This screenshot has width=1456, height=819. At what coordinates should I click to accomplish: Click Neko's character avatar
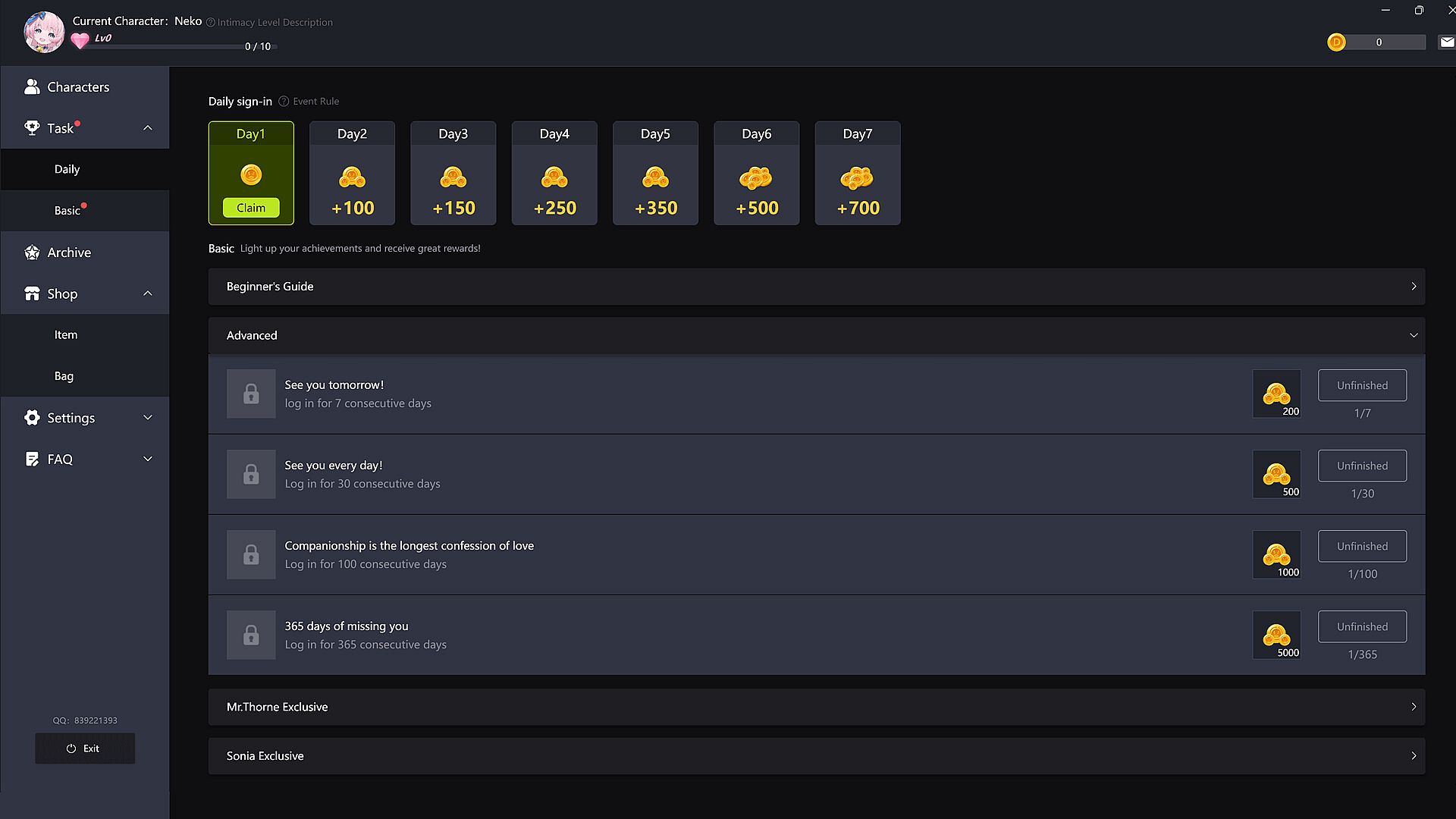(x=43, y=32)
